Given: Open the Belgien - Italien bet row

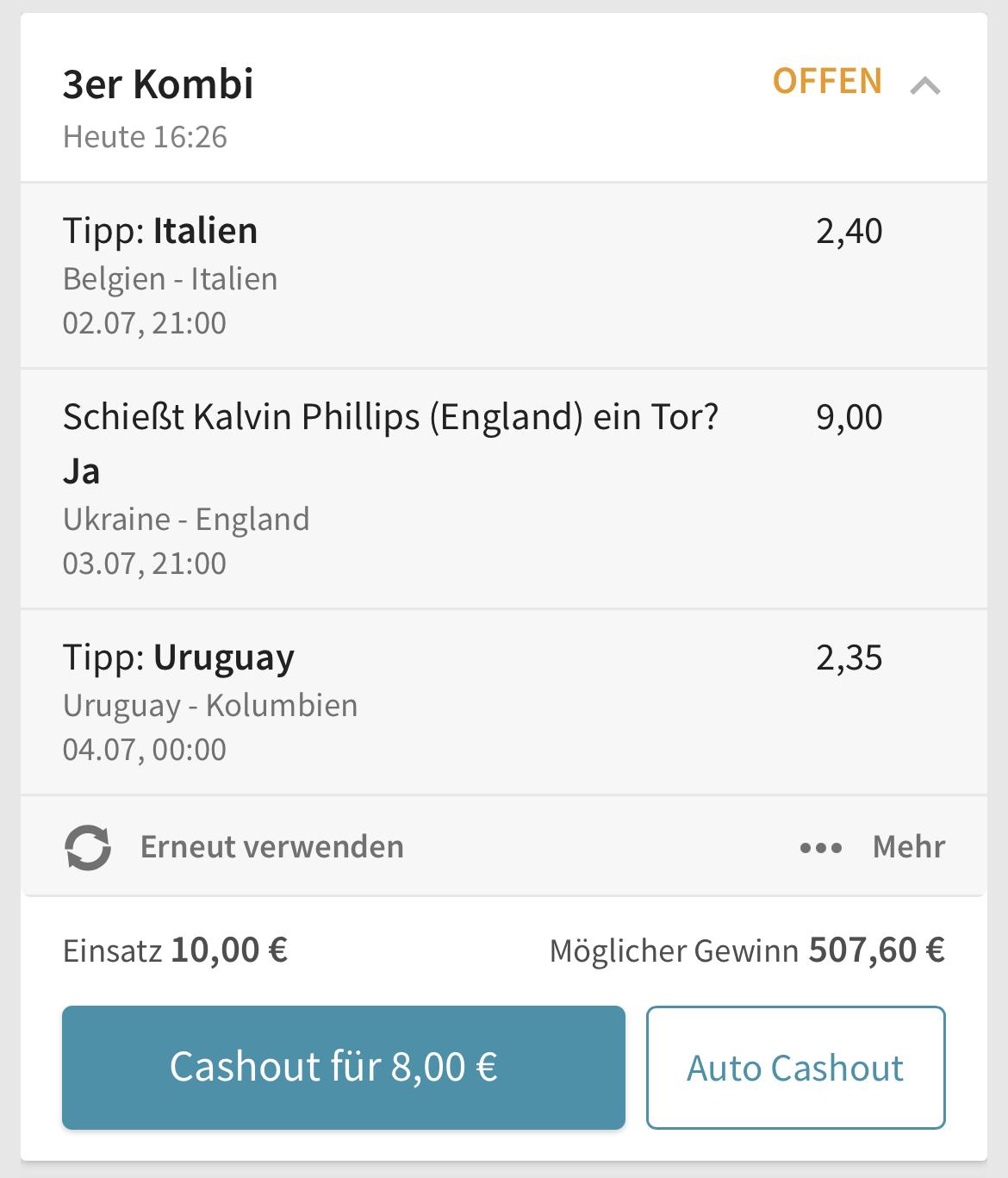Looking at the screenshot, I should 504,276.
